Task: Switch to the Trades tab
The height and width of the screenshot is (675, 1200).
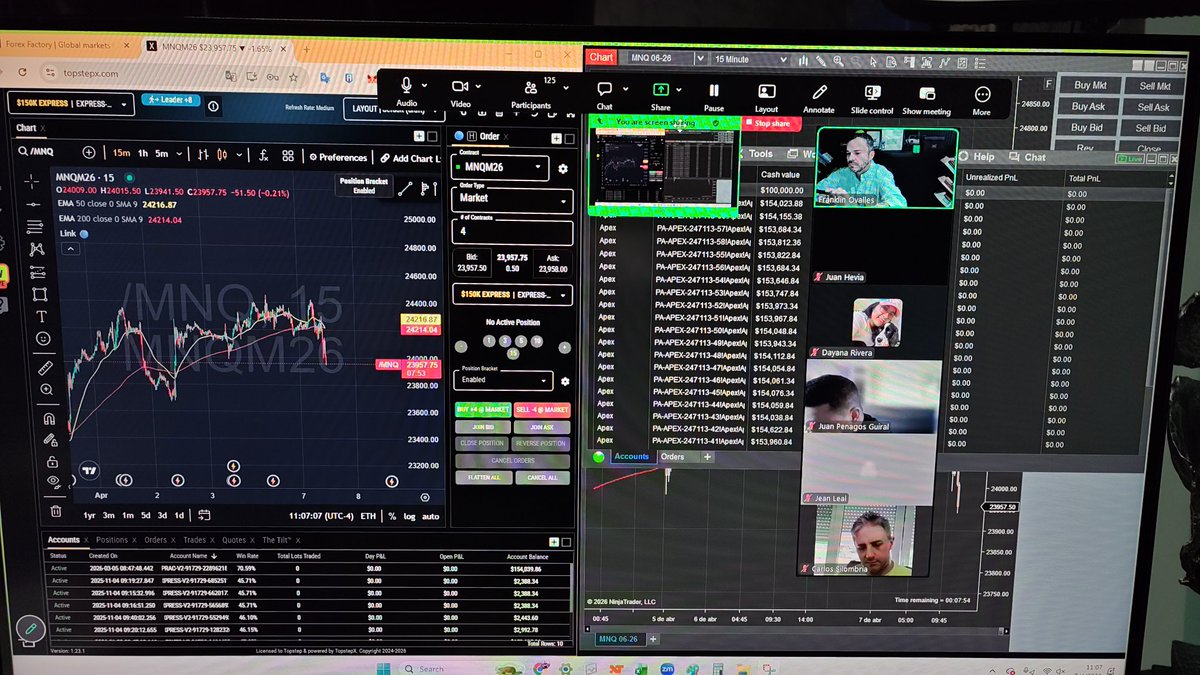Action: click(x=194, y=540)
